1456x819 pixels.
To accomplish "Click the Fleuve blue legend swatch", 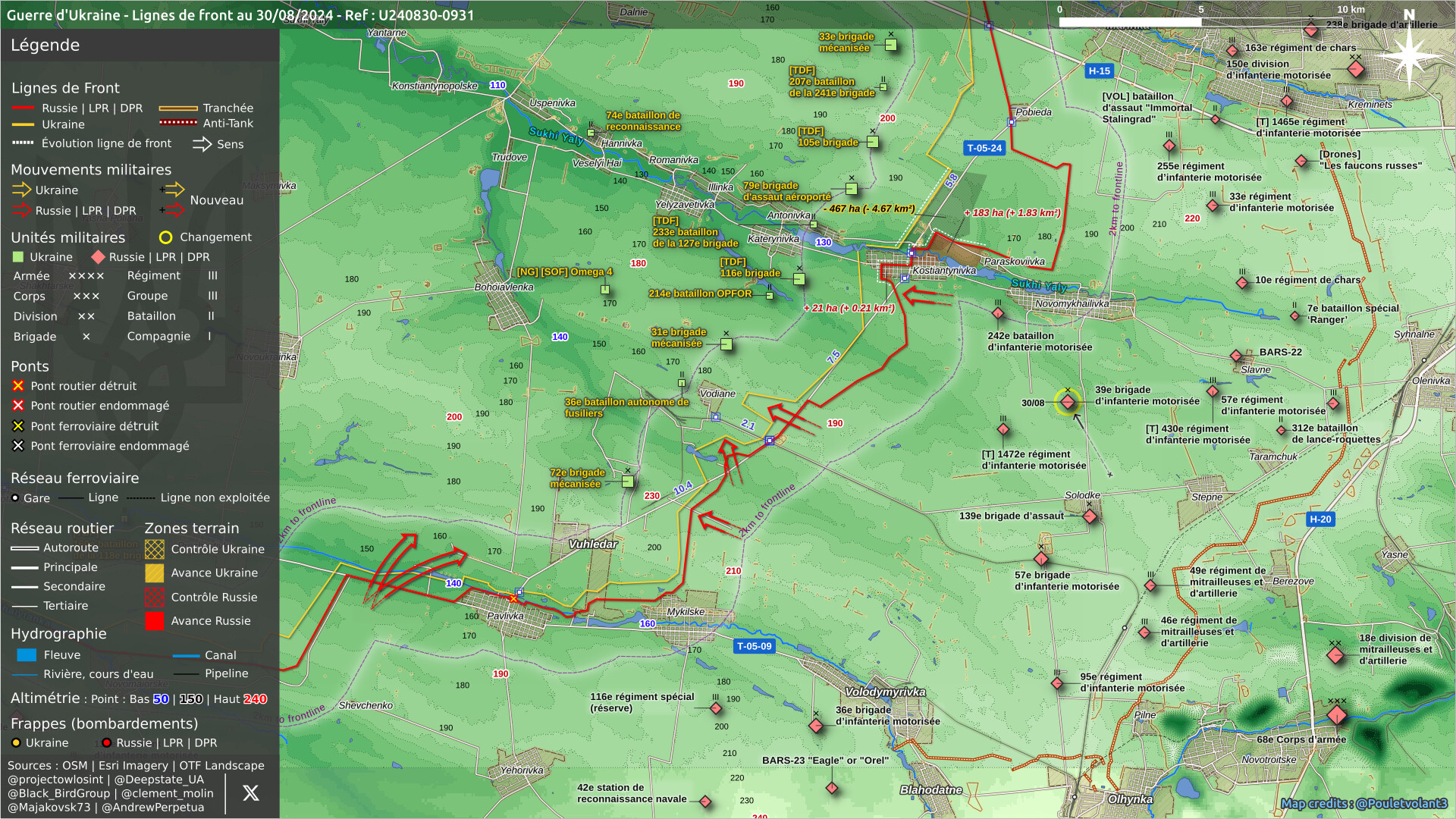I will point(27,655).
